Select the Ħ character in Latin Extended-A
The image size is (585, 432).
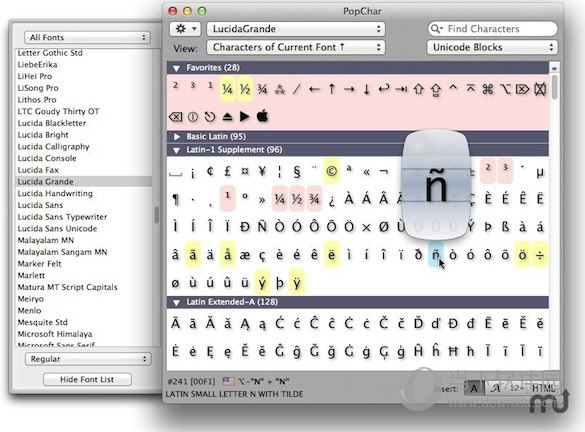click(453, 351)
